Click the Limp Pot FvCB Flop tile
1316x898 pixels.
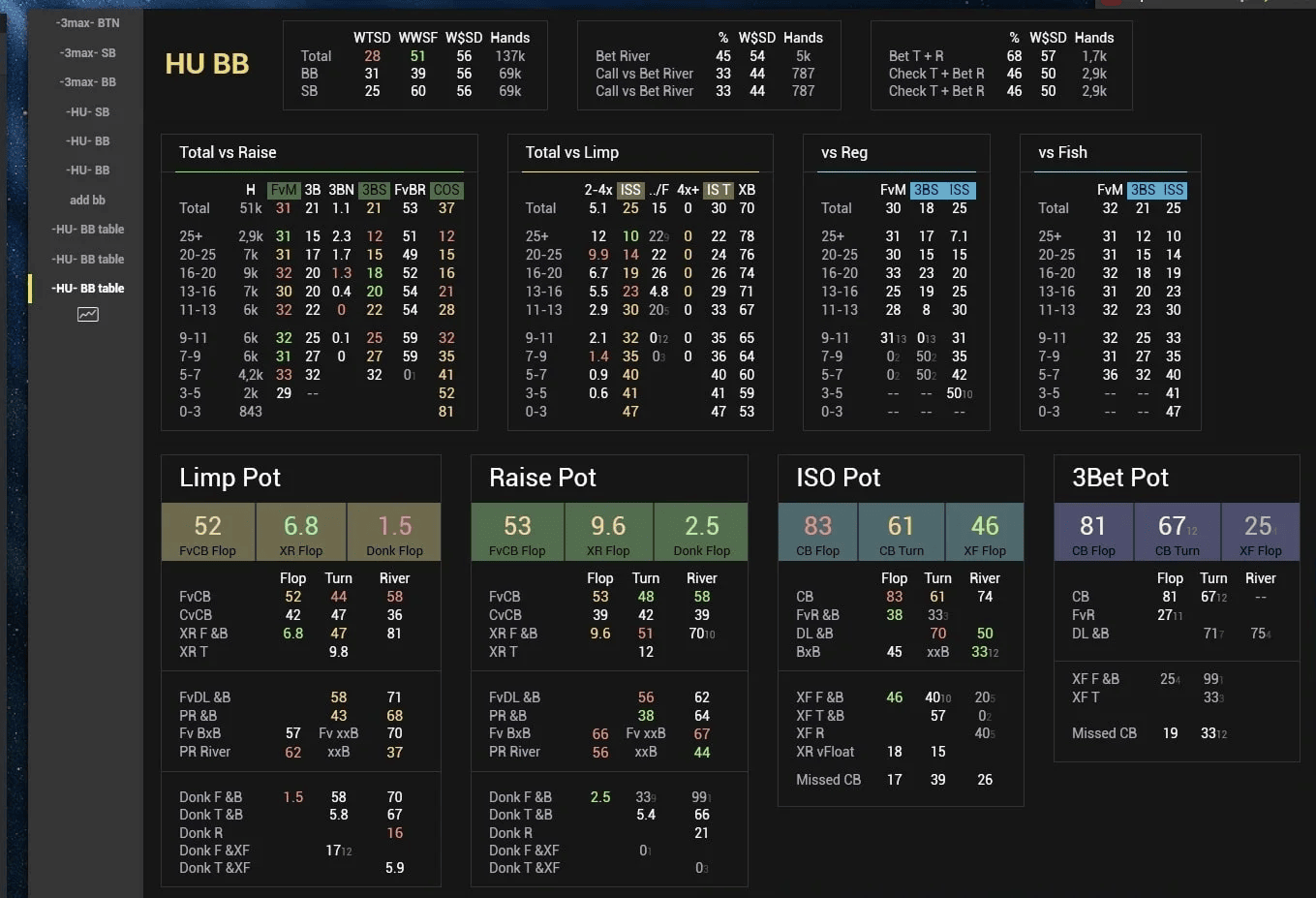click(x=207, y=532)
